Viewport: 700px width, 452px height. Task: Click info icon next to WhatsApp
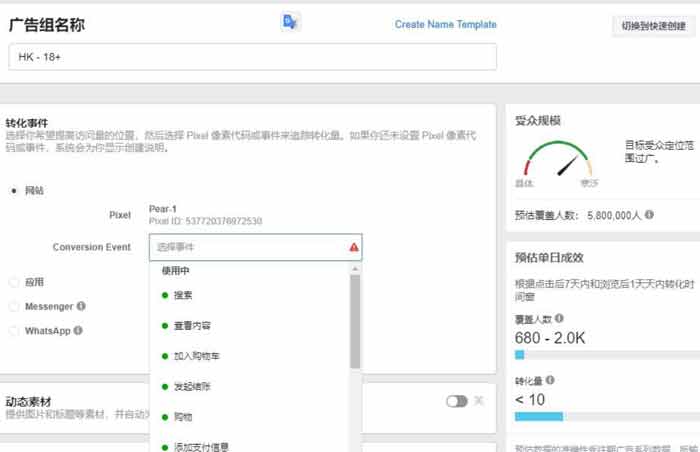78,330
